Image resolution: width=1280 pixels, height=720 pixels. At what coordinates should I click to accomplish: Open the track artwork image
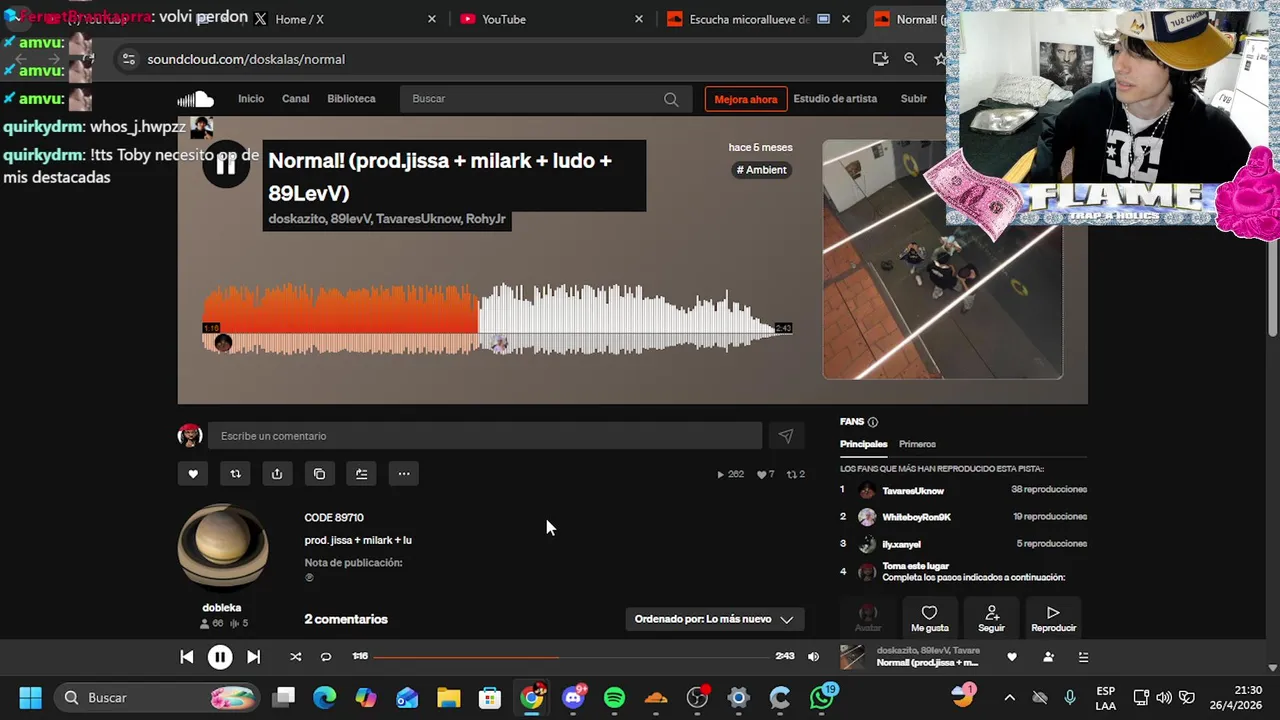[x=943, y=259]
